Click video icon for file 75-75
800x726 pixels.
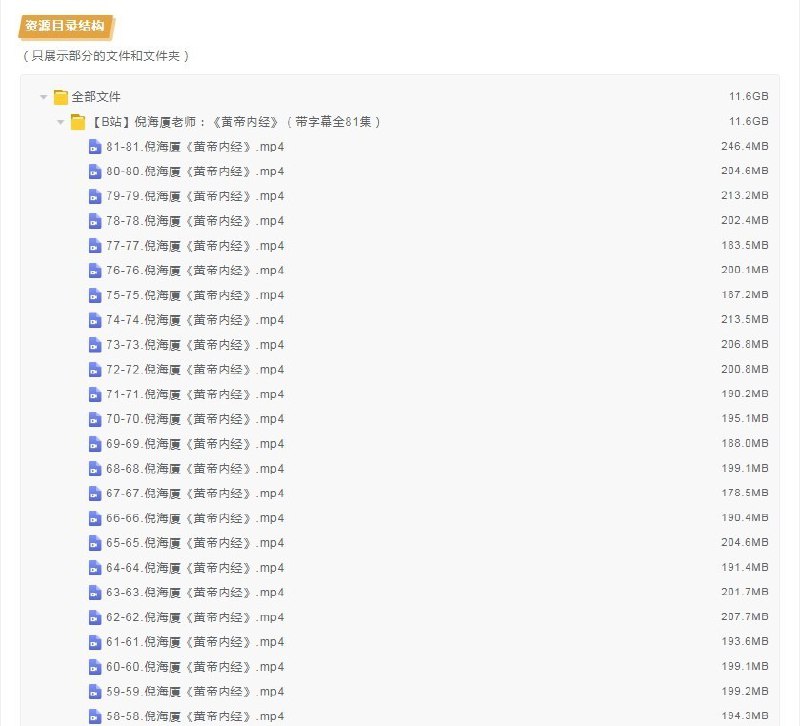pos(95,295)
